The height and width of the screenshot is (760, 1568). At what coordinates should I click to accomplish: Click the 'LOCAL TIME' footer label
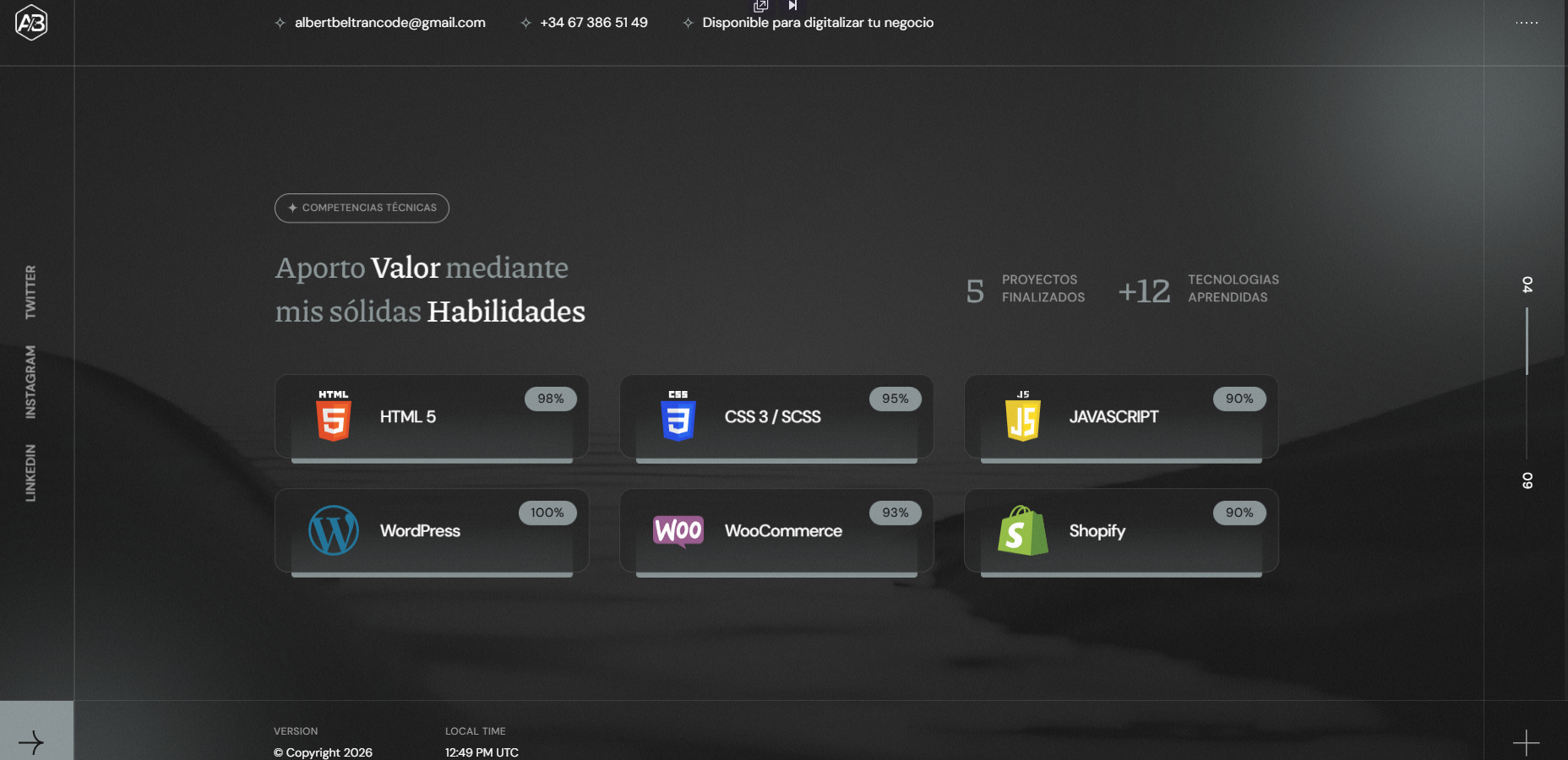(476, 731)
